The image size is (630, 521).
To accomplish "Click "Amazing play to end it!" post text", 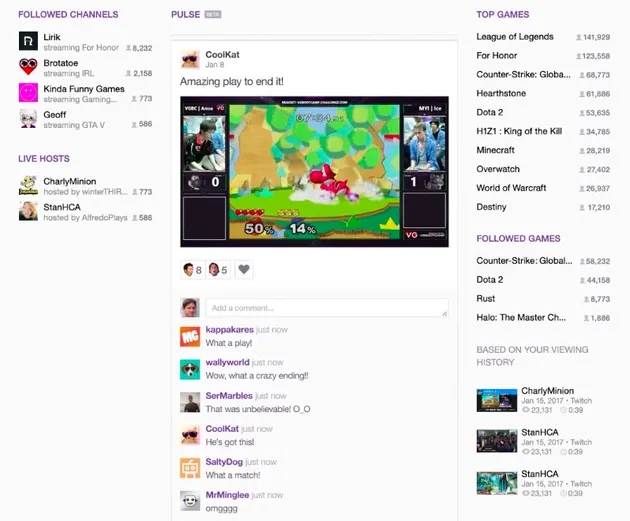I will (232, 82).
